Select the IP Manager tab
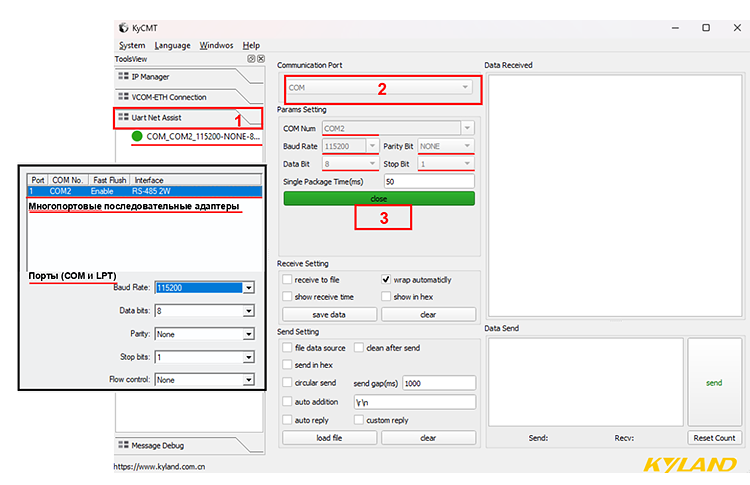Image resolution: width=750 pixels, height=485 pixels. 189,77
